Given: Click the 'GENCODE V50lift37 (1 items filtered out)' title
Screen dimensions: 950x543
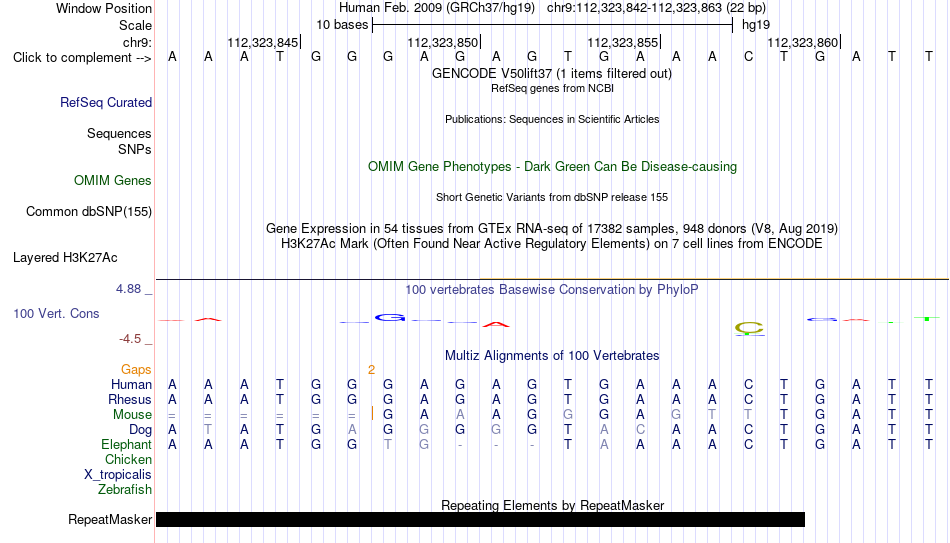Looking at the screenshot, I should click(x=552, y=73).
